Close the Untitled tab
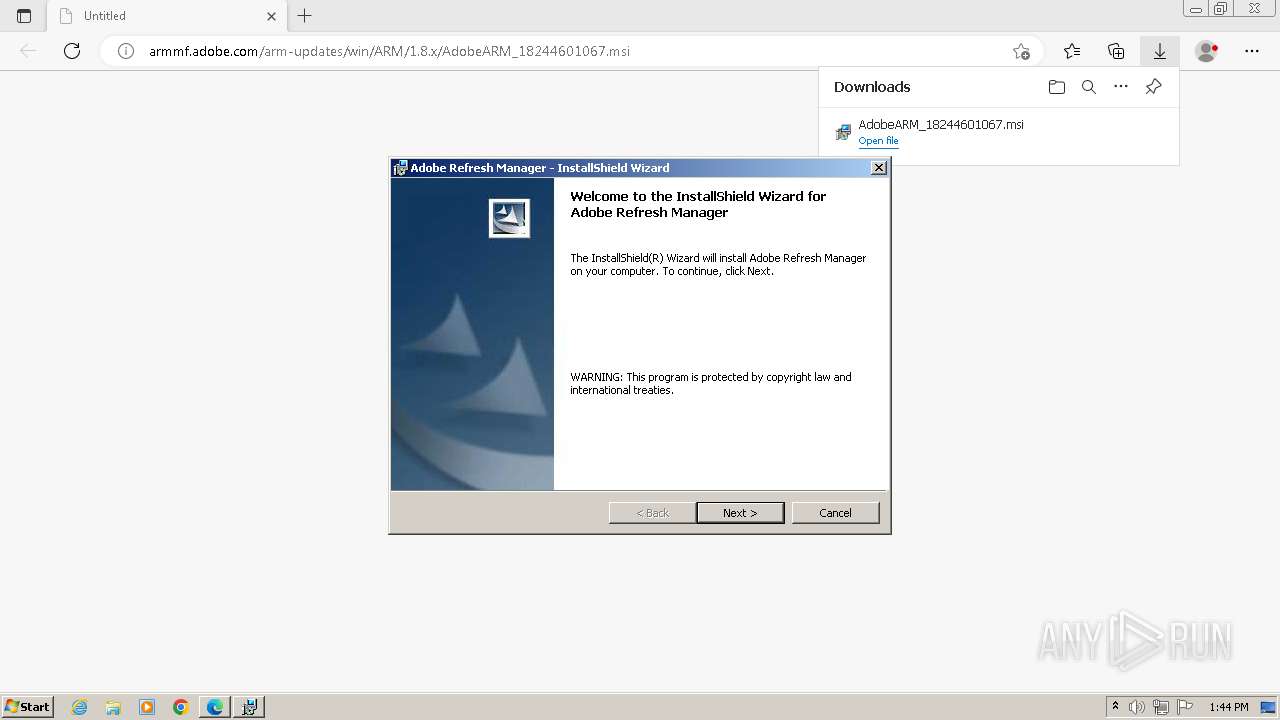Image resolution: width=1280 pixels, height=720 pixels. (x=271, y=16)
